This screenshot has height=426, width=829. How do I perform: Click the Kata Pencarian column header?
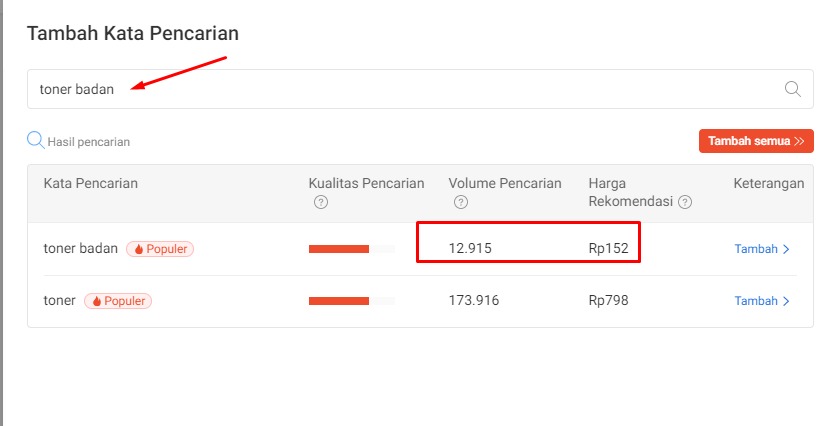point(91,184)
